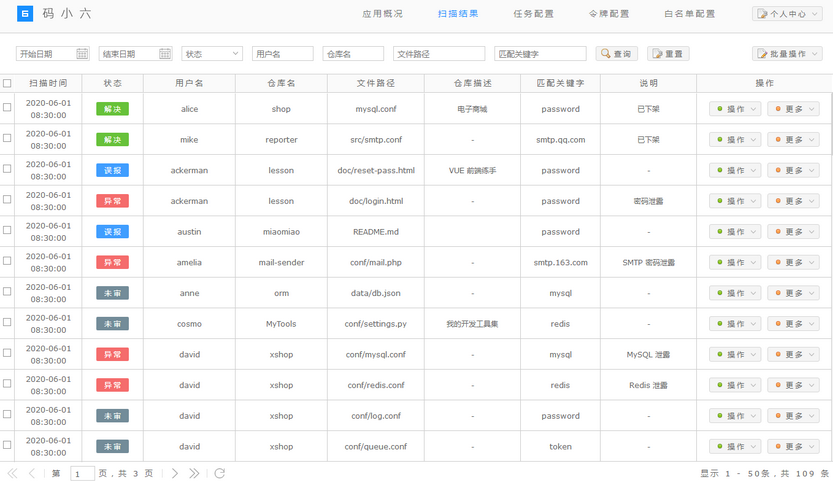Viewport: 833px width, 481px height.
Task: Click the page number input box
Action: point(82,474)
